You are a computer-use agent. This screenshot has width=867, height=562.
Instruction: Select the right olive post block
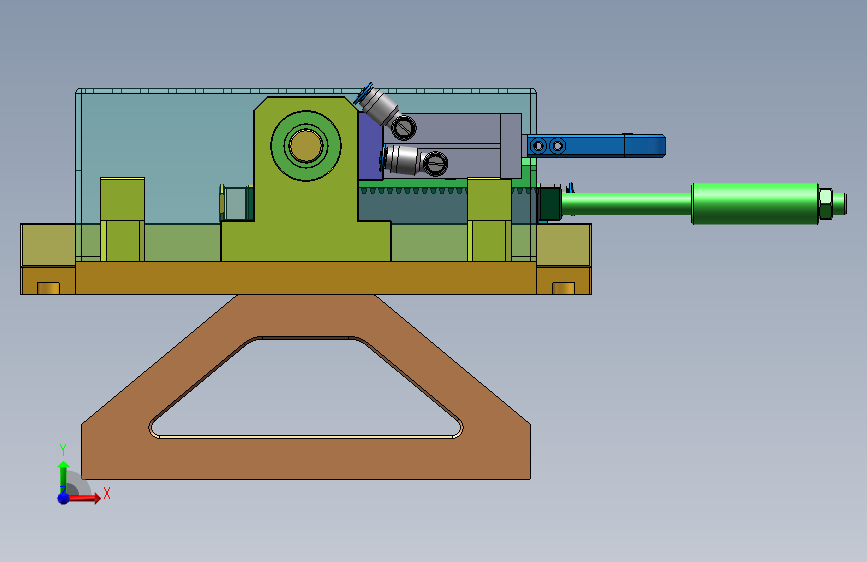pyautogui.click(x=489, y=219)
